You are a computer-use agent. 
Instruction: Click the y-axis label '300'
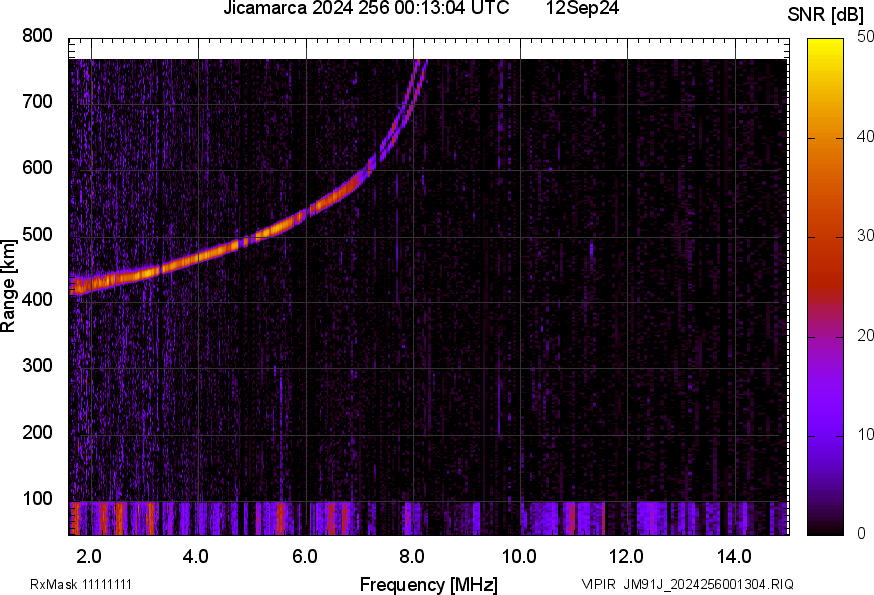pyautogui.click(x=37, y=366)
